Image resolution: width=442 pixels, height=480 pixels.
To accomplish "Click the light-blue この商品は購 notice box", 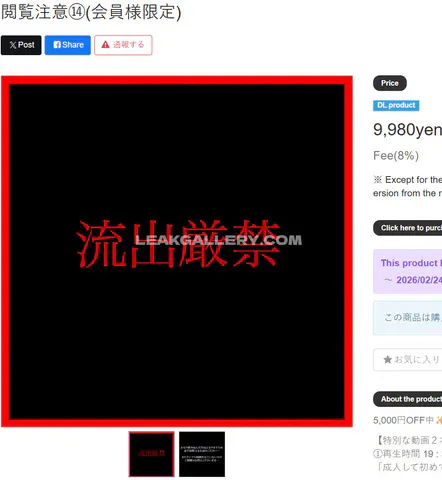I will (407, 318).
